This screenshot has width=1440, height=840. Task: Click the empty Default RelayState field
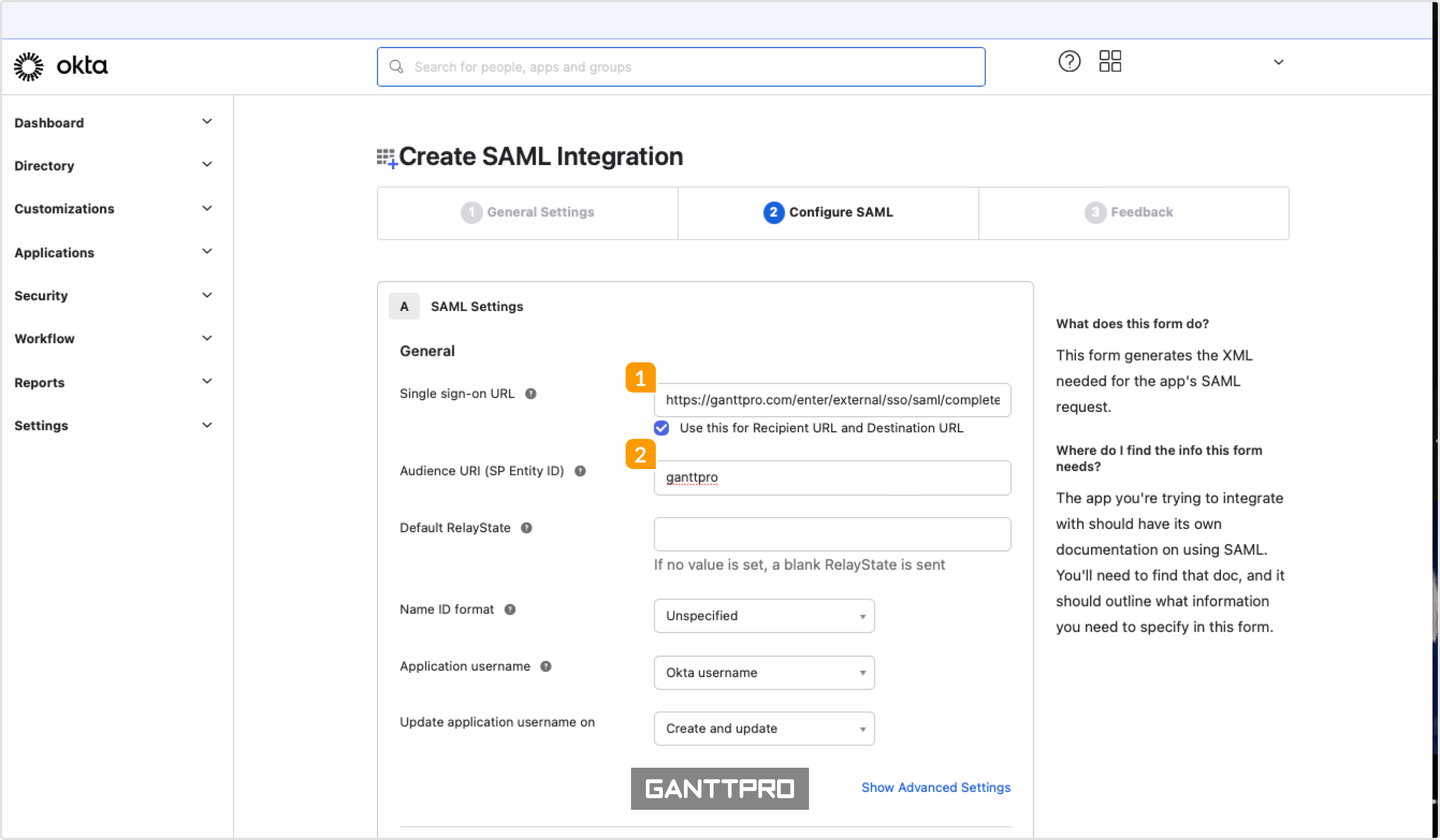tap(832, 534)
